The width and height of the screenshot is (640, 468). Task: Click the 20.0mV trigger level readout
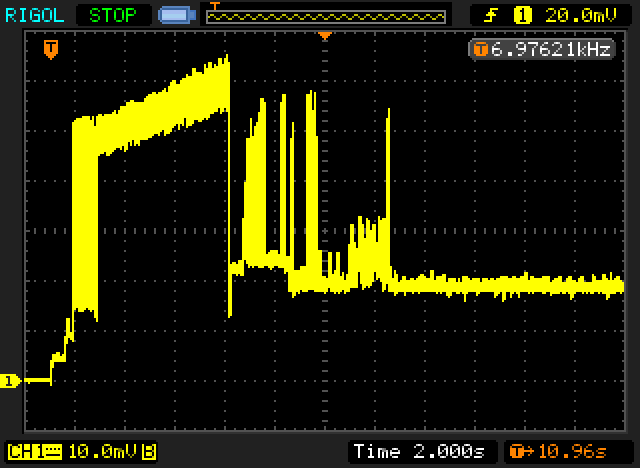pyautogui.click(x=580, y=16)
